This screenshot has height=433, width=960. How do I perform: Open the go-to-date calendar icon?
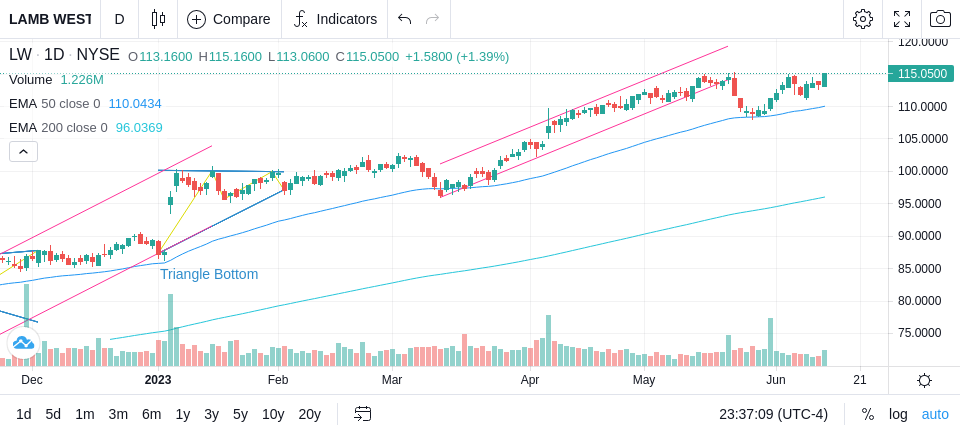pyautogui.click(x=362, y=414)
